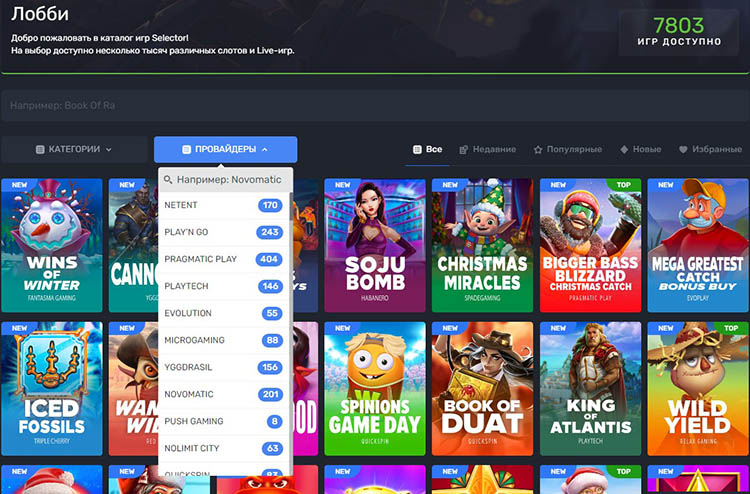The height and width of the screenshot is (494, 750).
Task: Open Bigger Bass Blizzard Christmas Catch
Action: (x=590, y=245)
